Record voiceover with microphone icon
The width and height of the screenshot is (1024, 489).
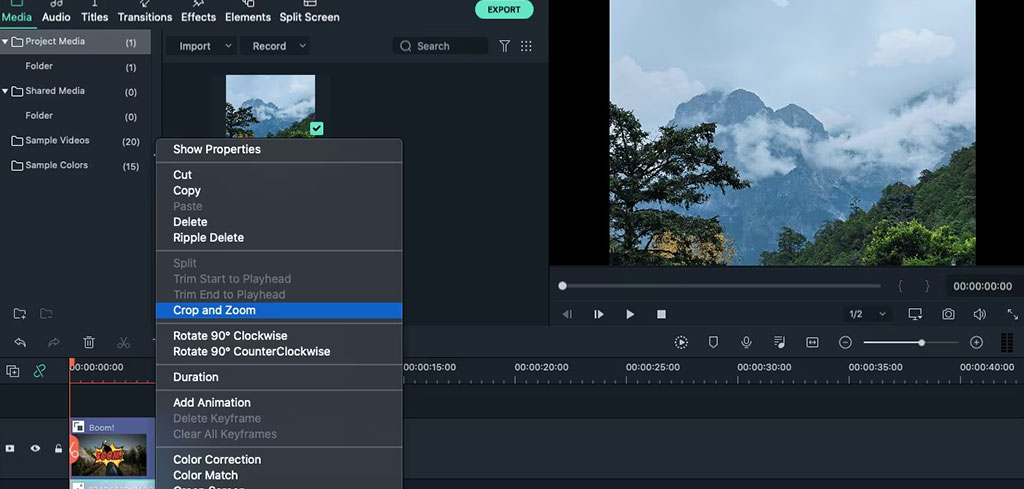point(746,342)
